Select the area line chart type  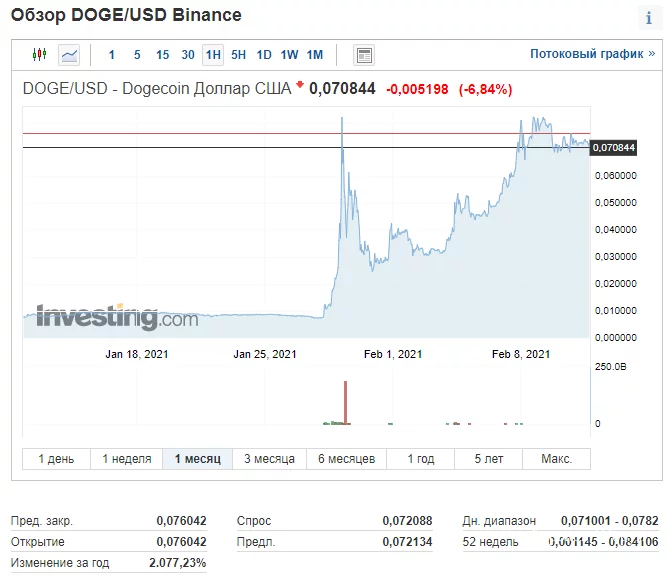[69, 55]
